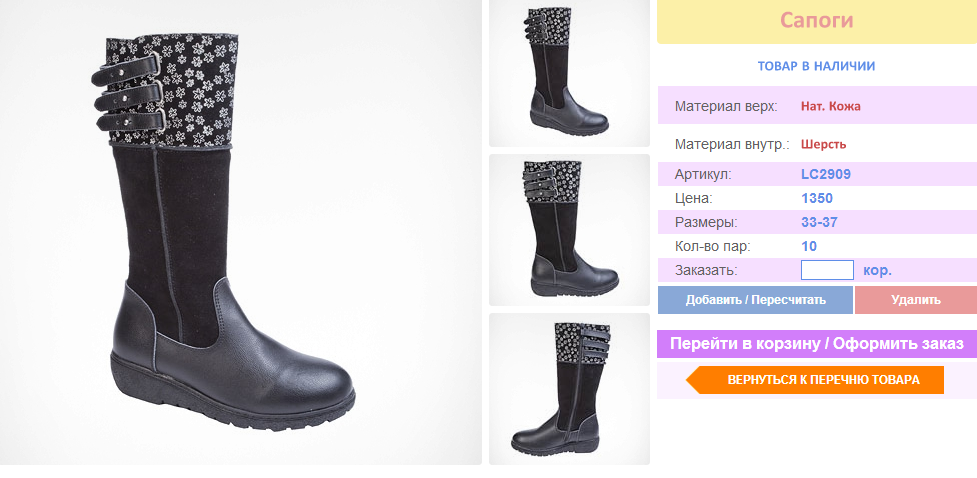This screenshot has width=977, height=478.
Task: Go to cart via Перейти в корзину
Action: (x=817, y=343)
